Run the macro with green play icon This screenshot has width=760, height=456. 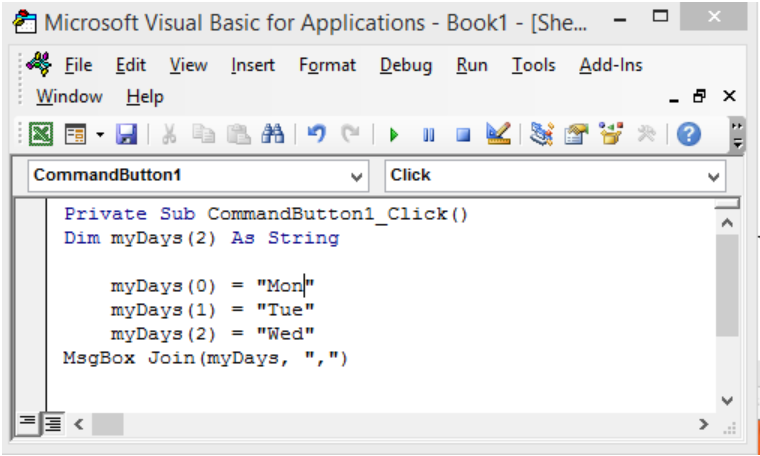pos(395,134)
